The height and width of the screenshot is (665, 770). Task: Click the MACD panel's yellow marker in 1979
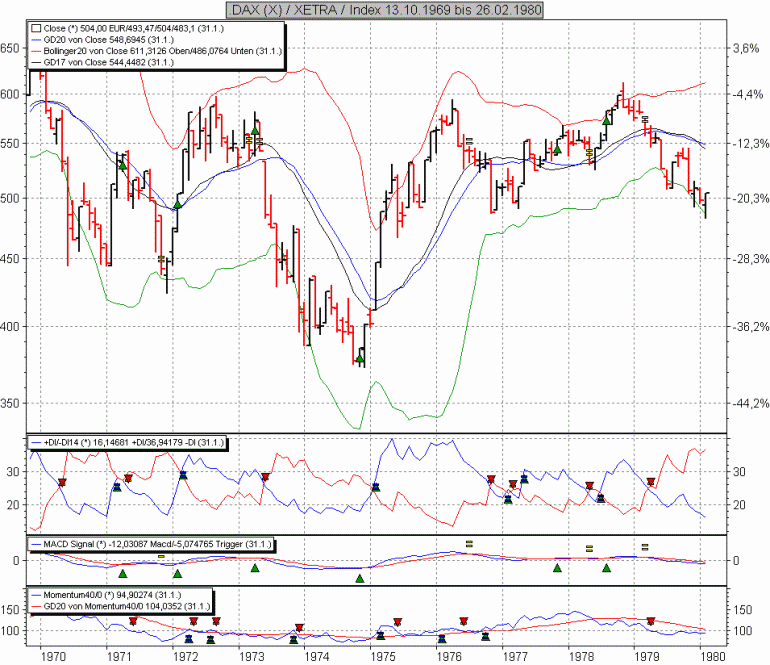[x=645, y=547]
